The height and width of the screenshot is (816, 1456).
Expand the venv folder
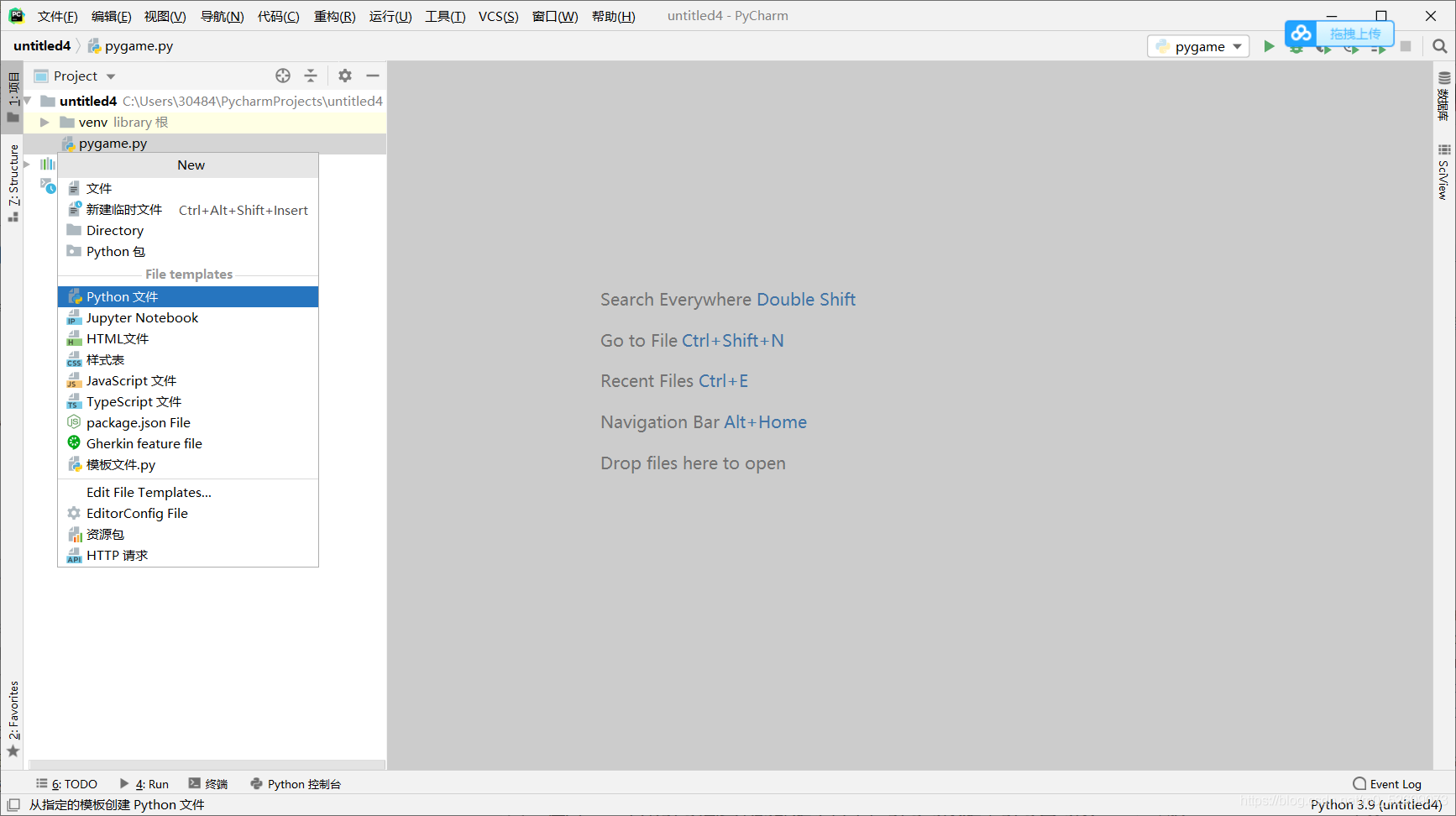(x=45, y=123)
